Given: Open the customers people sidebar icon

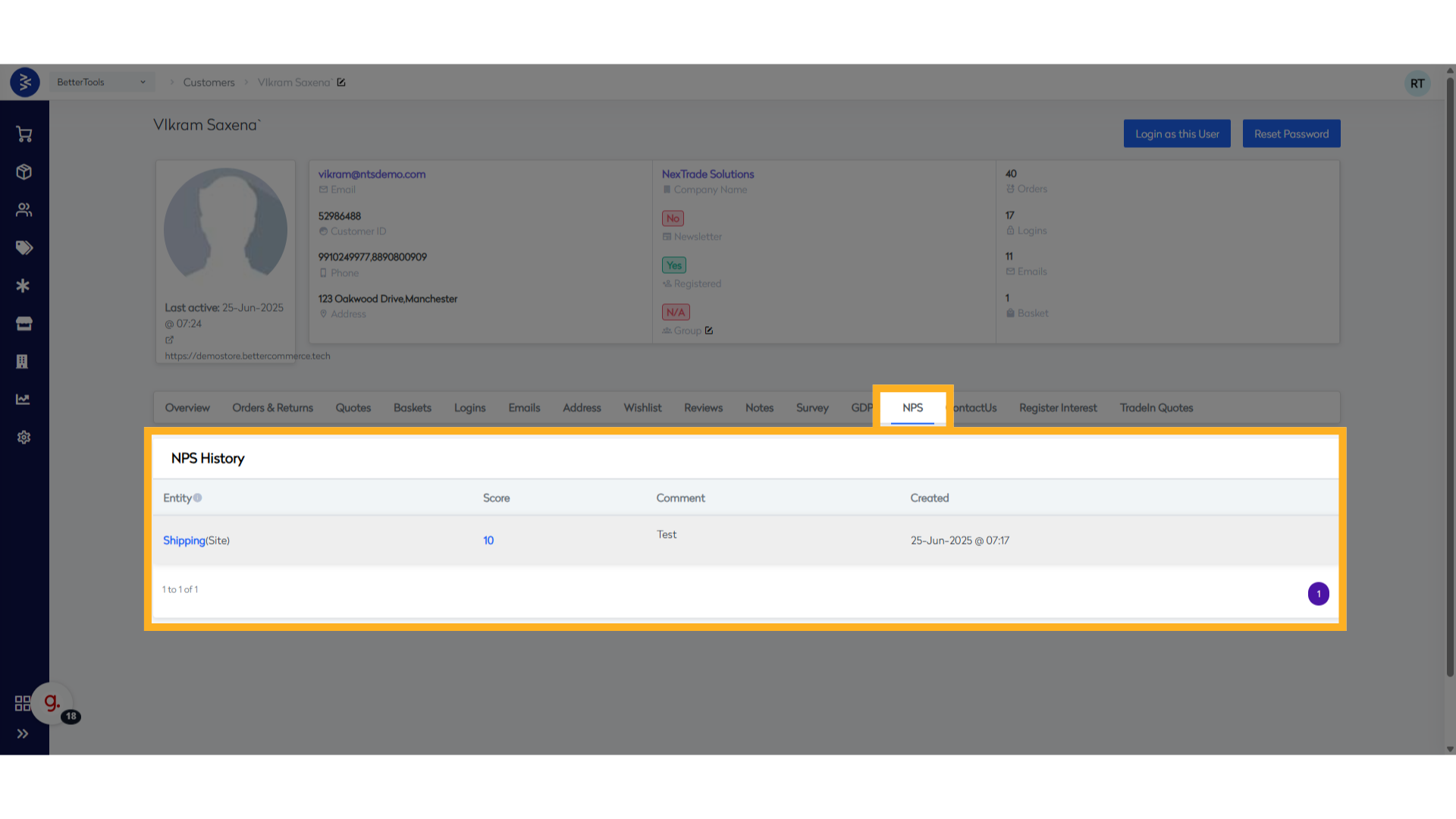Looking at the screenshot, I should click(24, 210).
